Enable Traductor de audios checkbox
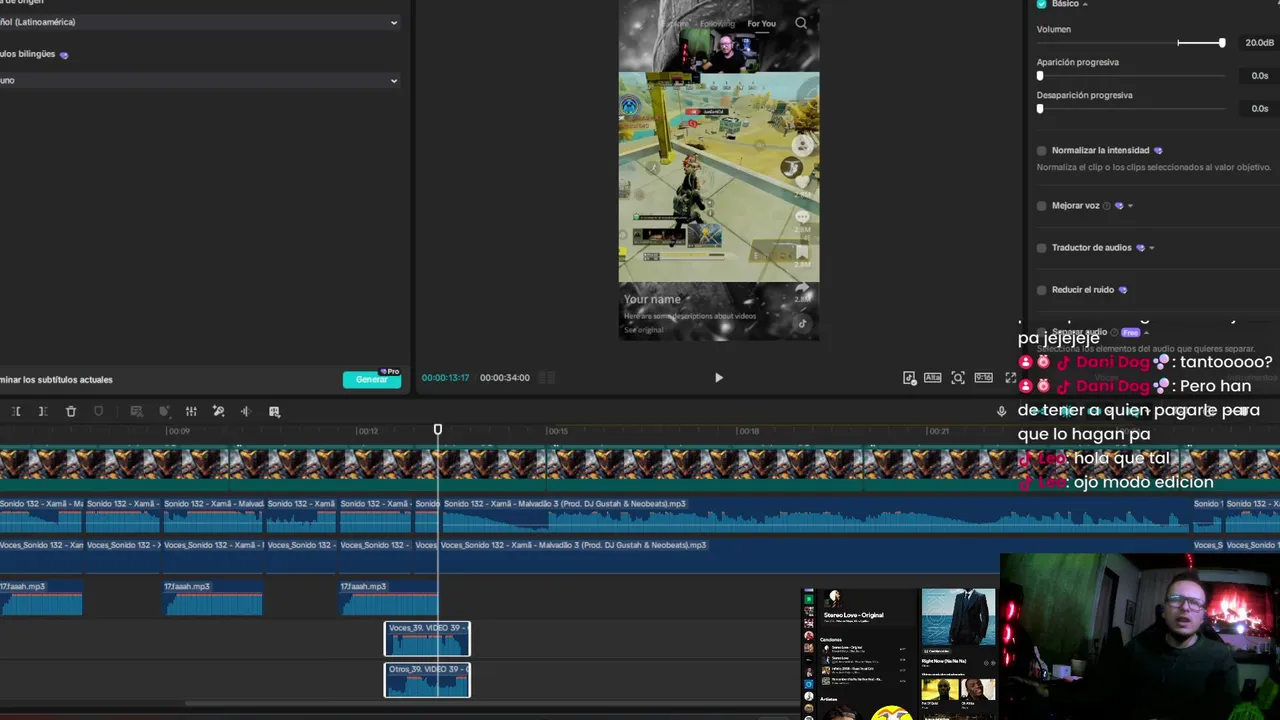 [1042, 248]
